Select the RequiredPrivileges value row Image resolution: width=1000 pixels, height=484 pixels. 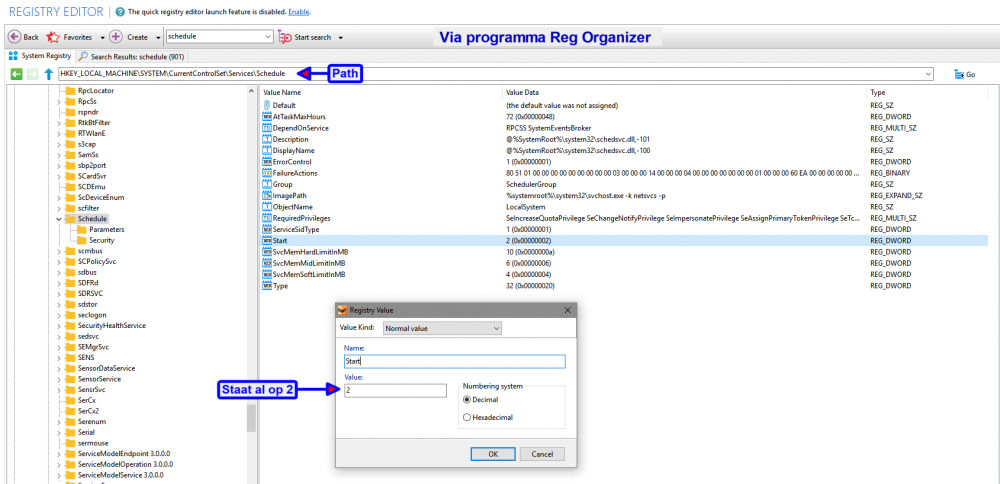624,218
